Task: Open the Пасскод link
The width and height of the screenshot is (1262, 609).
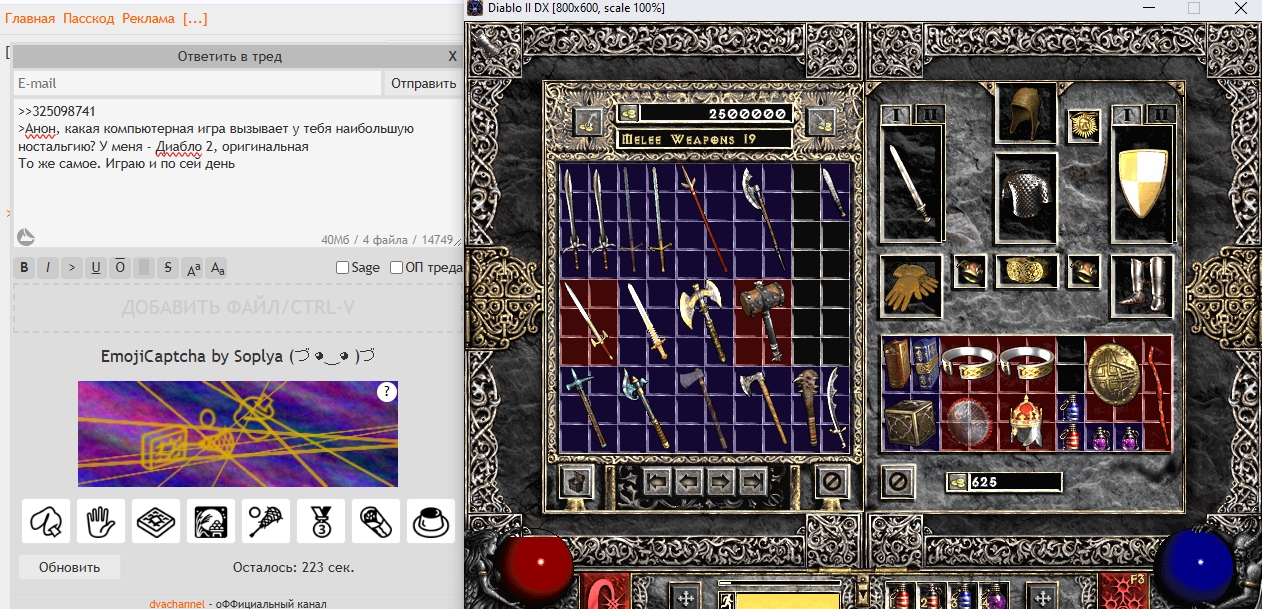Action: click(x=89, y=19)
